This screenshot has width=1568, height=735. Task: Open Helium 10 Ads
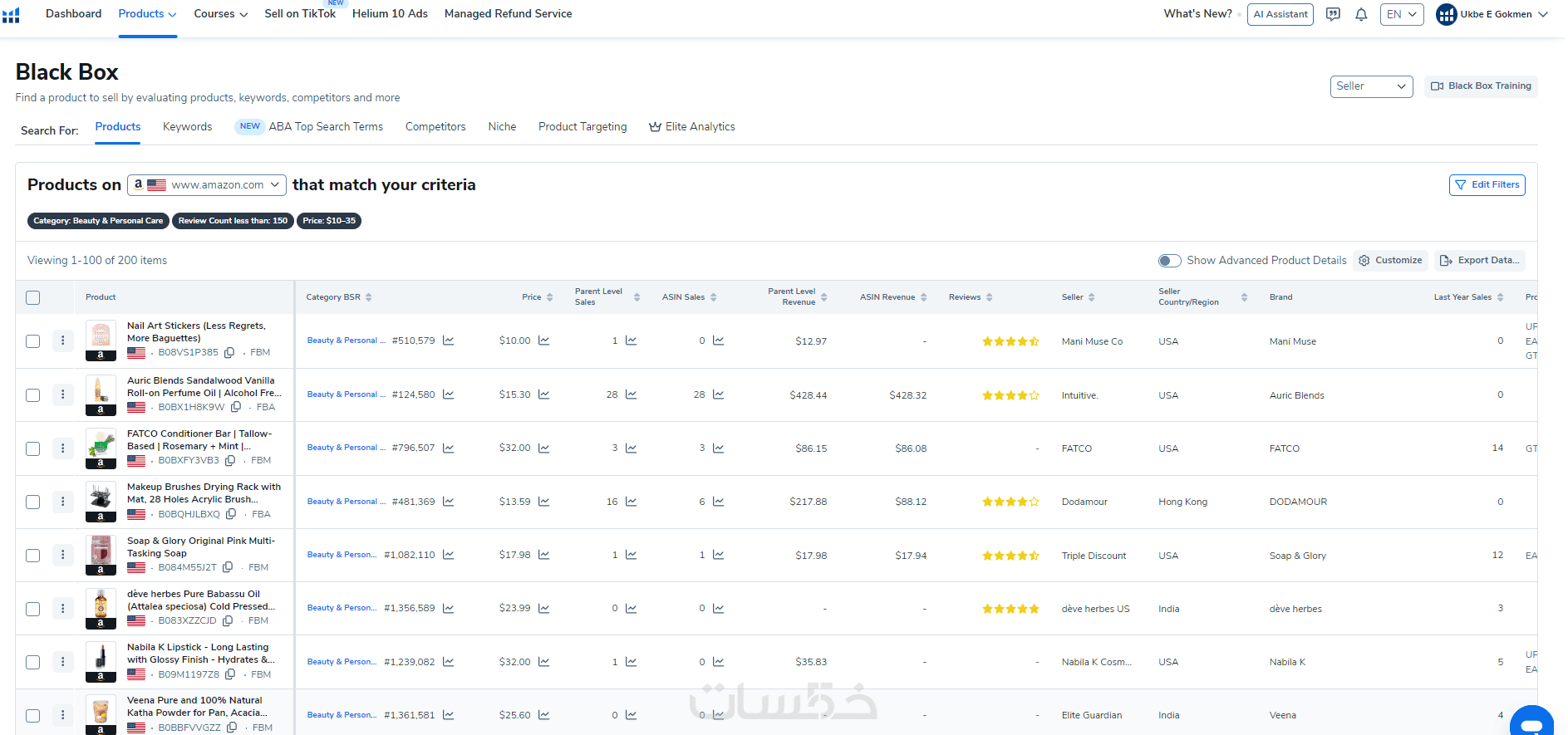coord(390,14)
